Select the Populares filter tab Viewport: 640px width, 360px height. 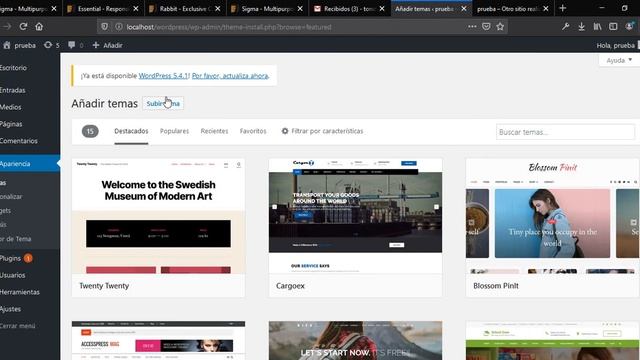[174, 131]
